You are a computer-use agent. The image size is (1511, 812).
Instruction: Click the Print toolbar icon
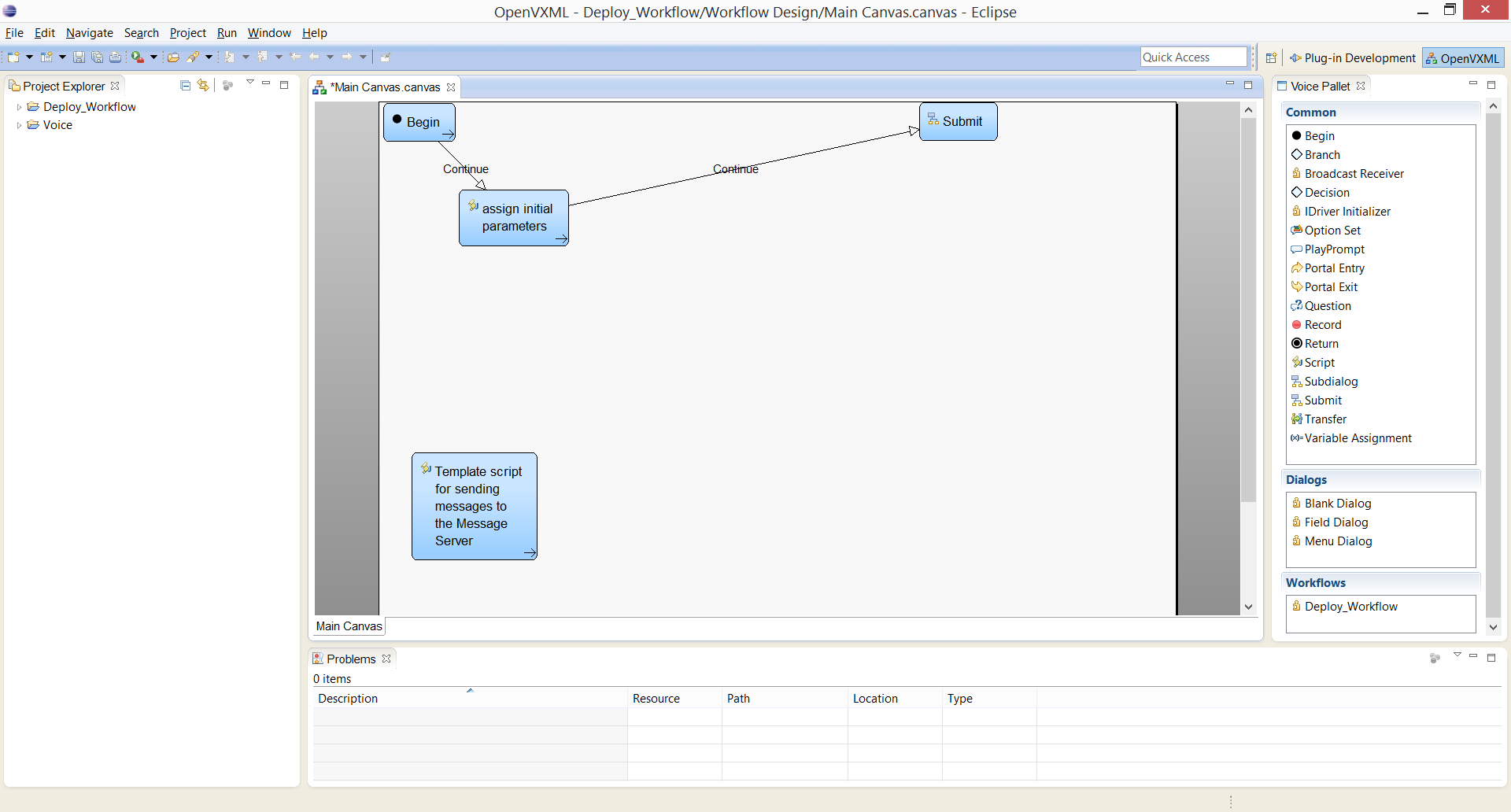click(115, 57)
